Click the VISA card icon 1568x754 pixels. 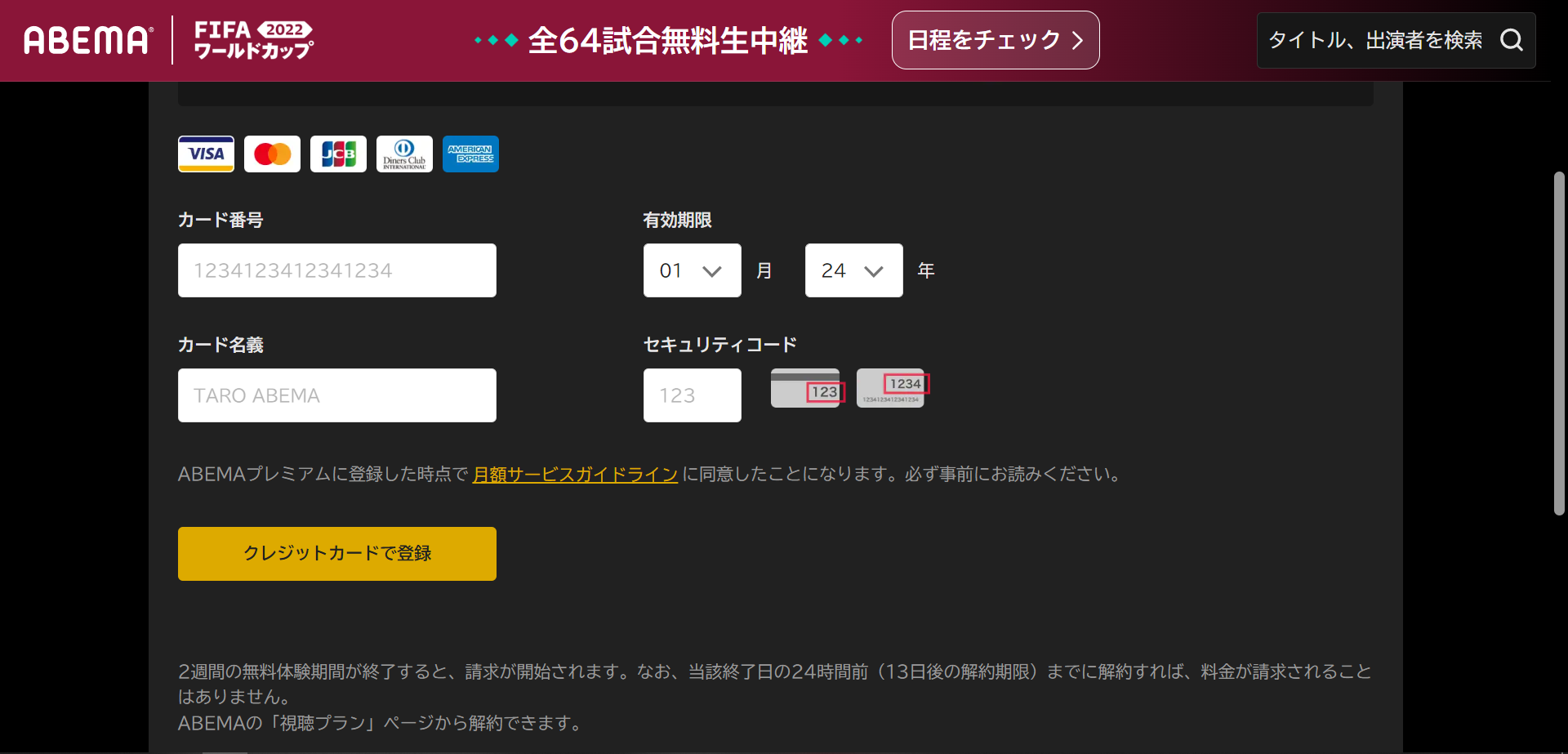pos(206,154)
